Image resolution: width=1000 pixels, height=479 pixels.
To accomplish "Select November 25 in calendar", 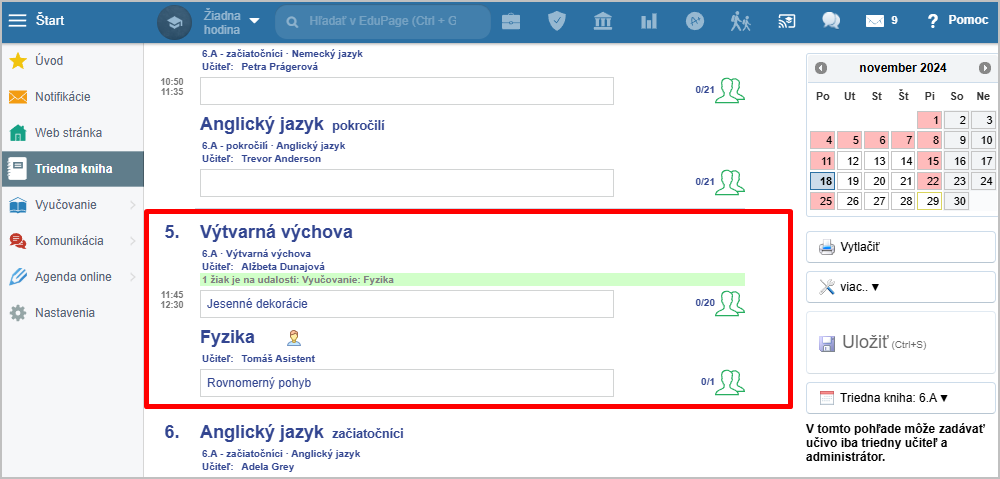I will [x=823, y=202].
